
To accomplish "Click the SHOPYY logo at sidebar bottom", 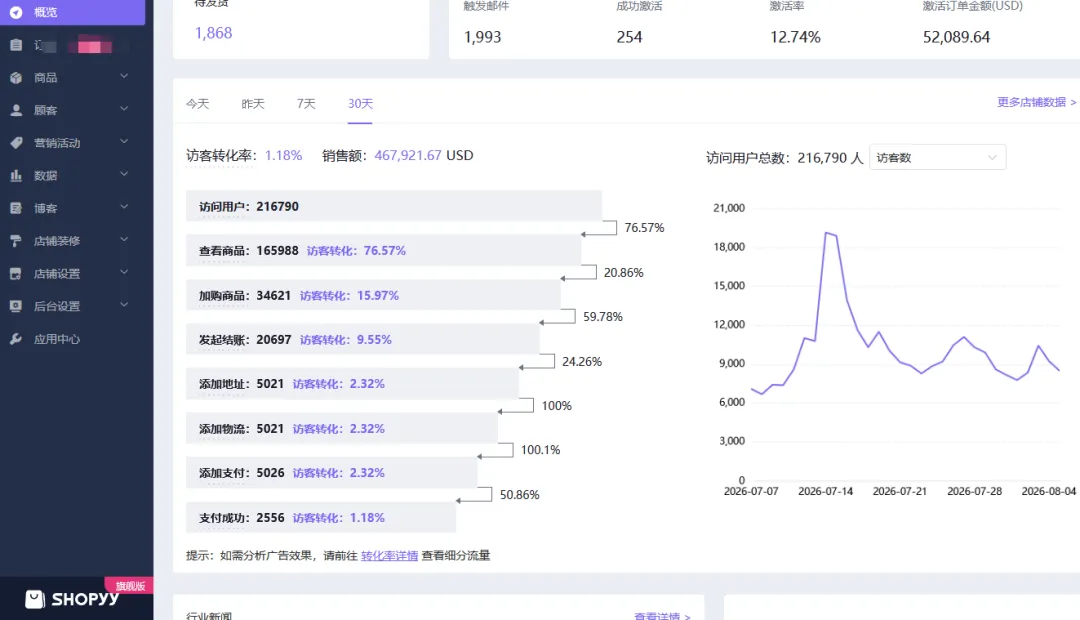I will coord(72,599).
